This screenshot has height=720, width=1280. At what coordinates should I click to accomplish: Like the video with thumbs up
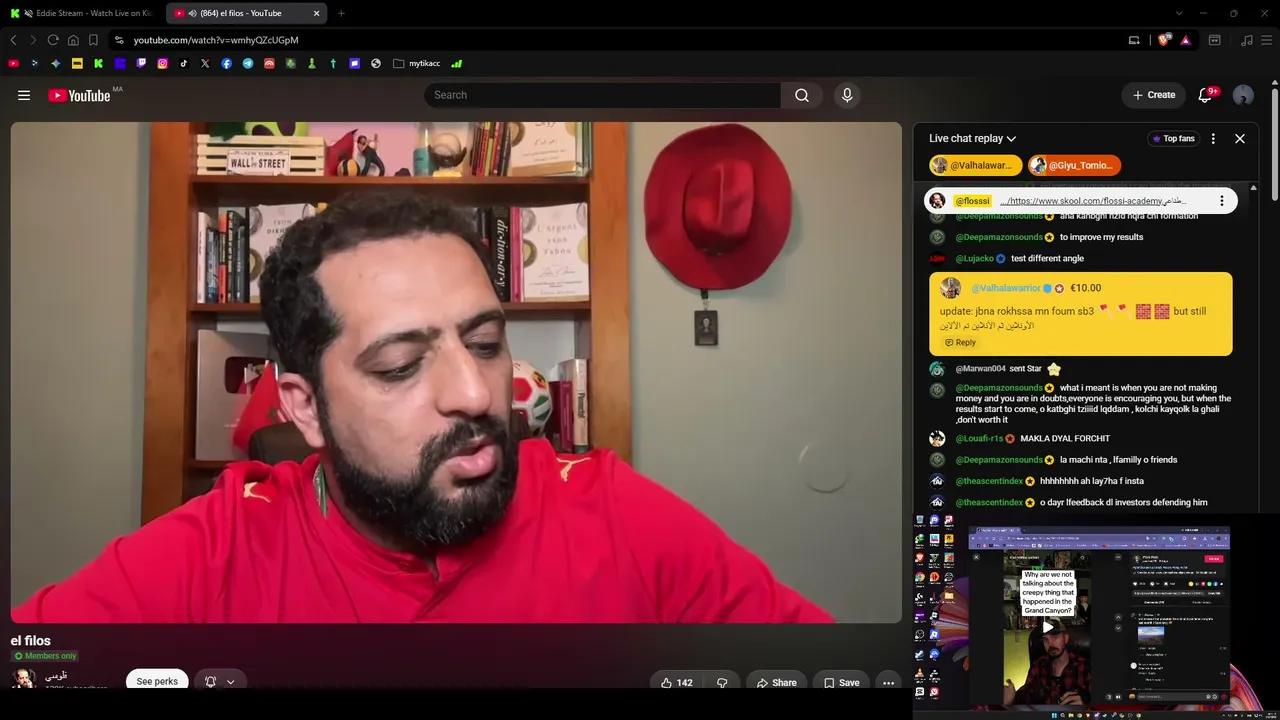(676, 683)
